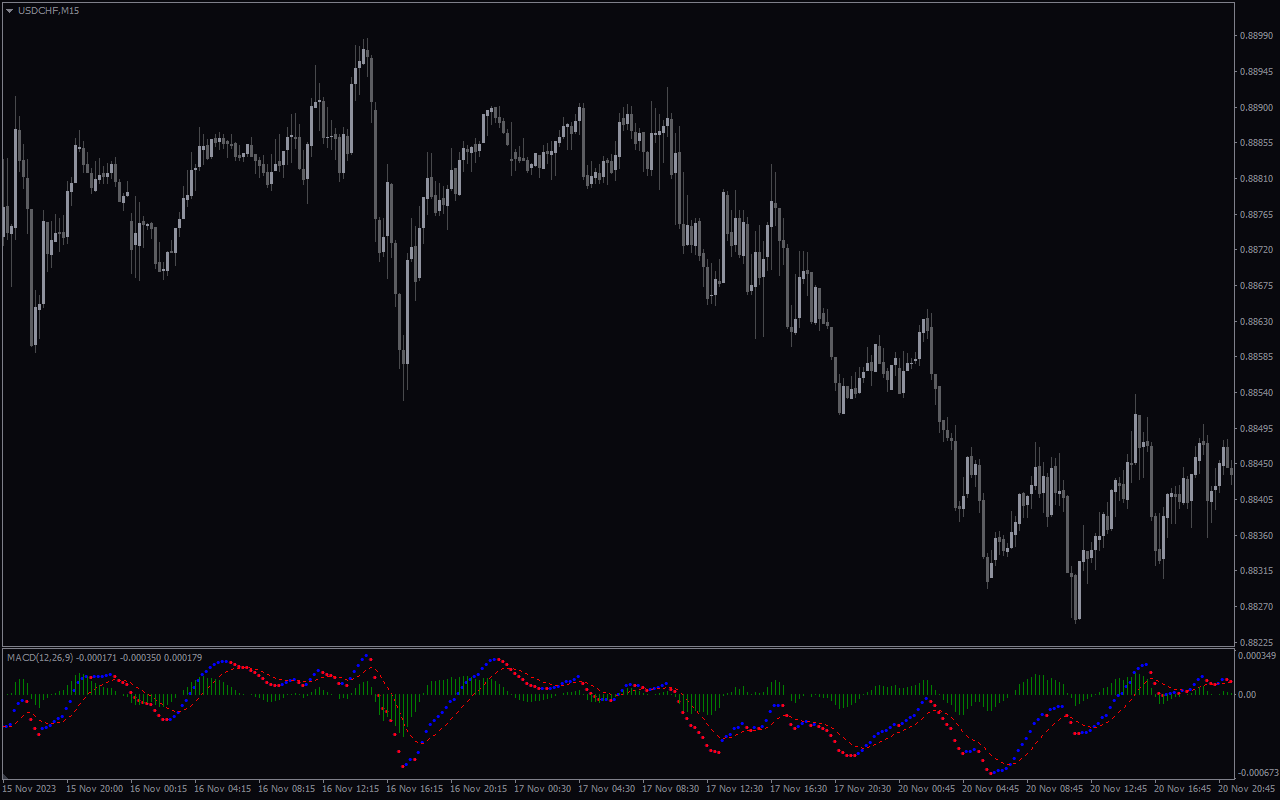The height and width of the screenshot is (800, 1280).
Task: Click price level 0.88810 on the scale
Action: (x=1257, y=179)
